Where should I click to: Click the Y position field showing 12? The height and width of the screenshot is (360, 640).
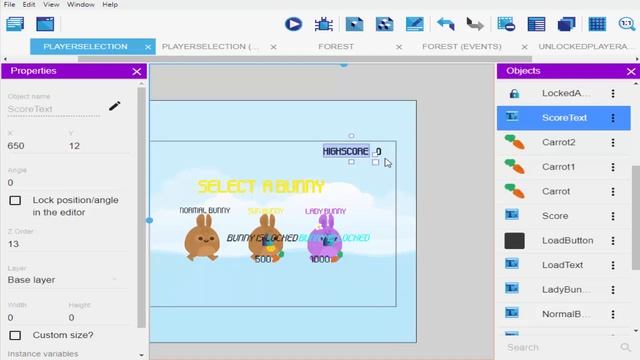98,146
